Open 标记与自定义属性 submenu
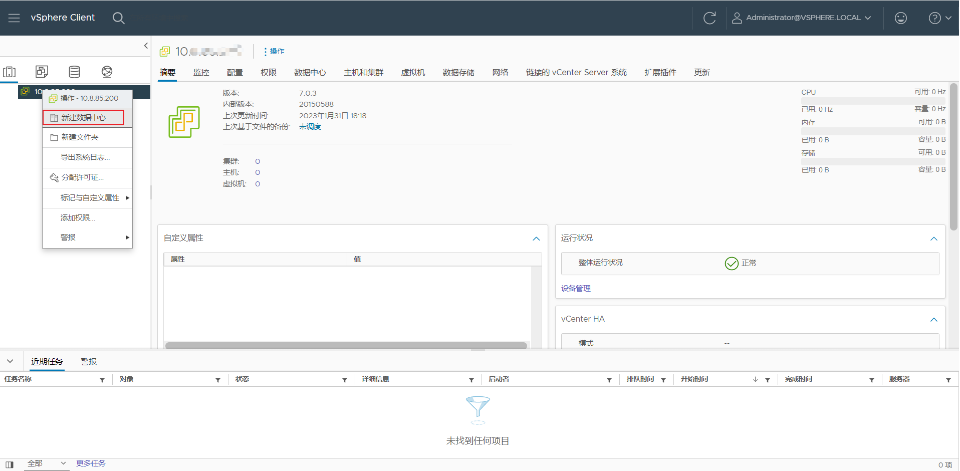The height and width of the screenshot is (471, 960). 88,198
